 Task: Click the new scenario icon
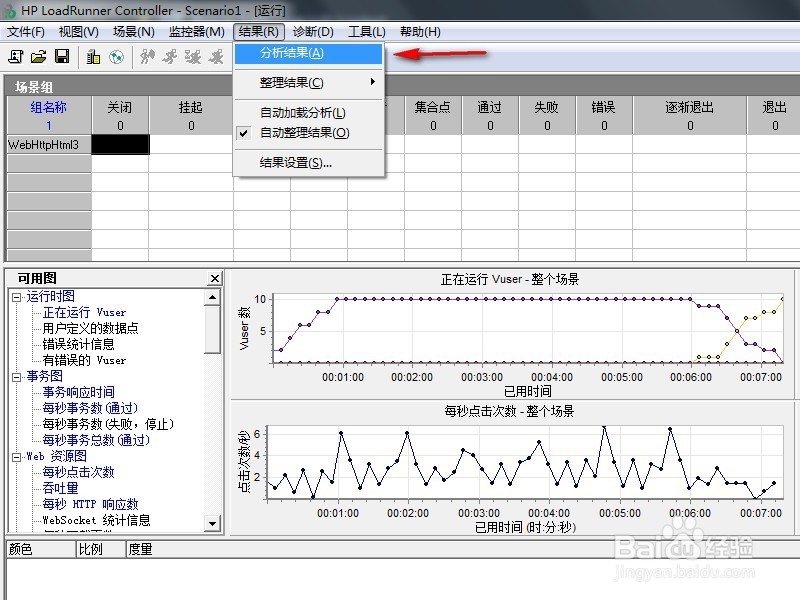click(x=16, y=57)
